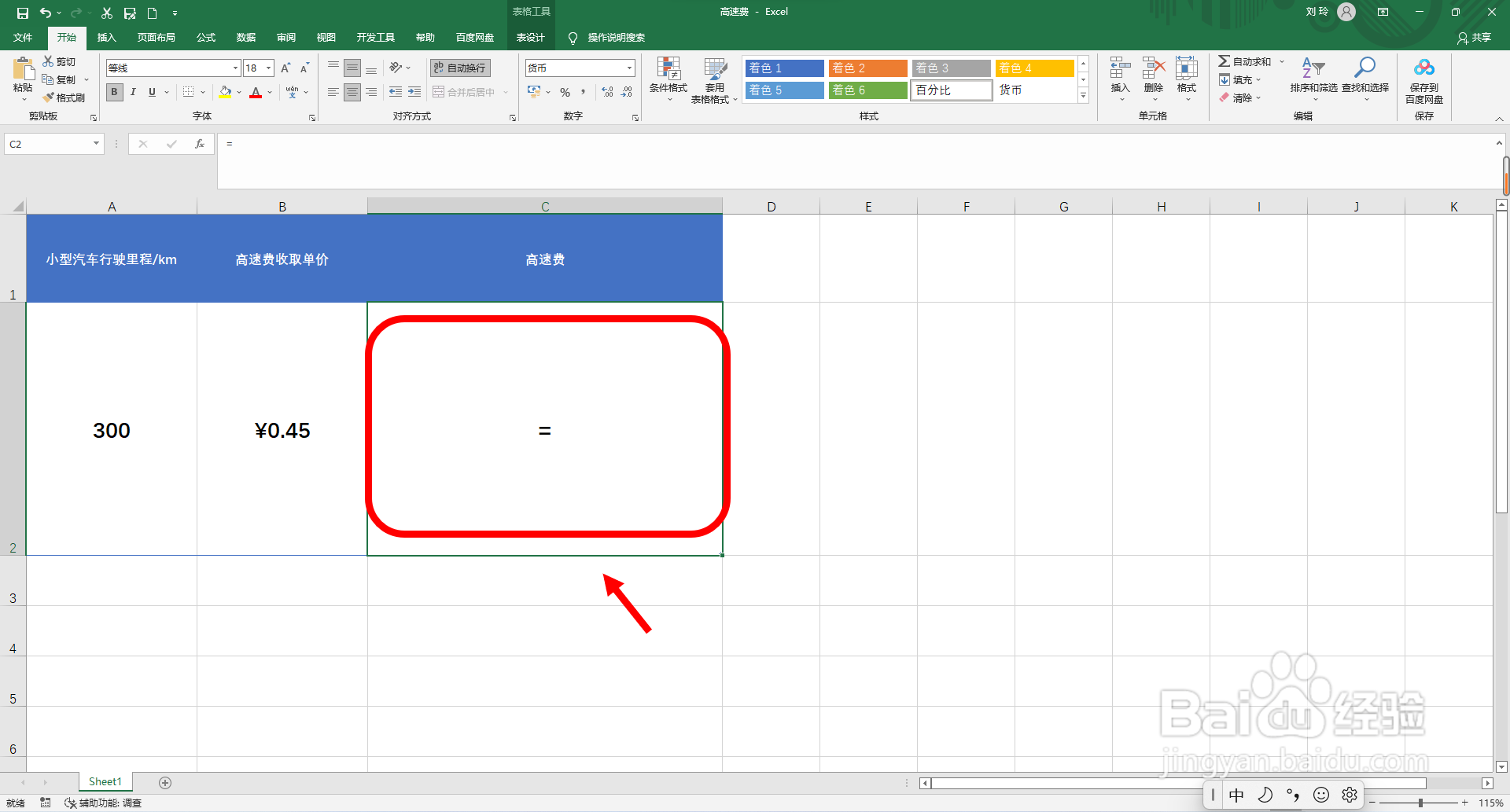Increase font size with larger A icon
Viewport: 1510px width, 812px height.
pyautogui.click(x=285, y=68)
